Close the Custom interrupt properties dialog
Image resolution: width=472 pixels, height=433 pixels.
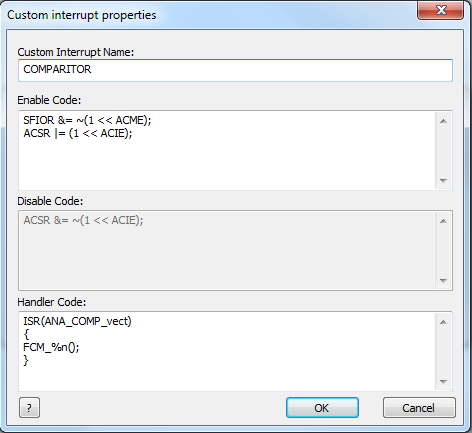[x=440, y=10]
